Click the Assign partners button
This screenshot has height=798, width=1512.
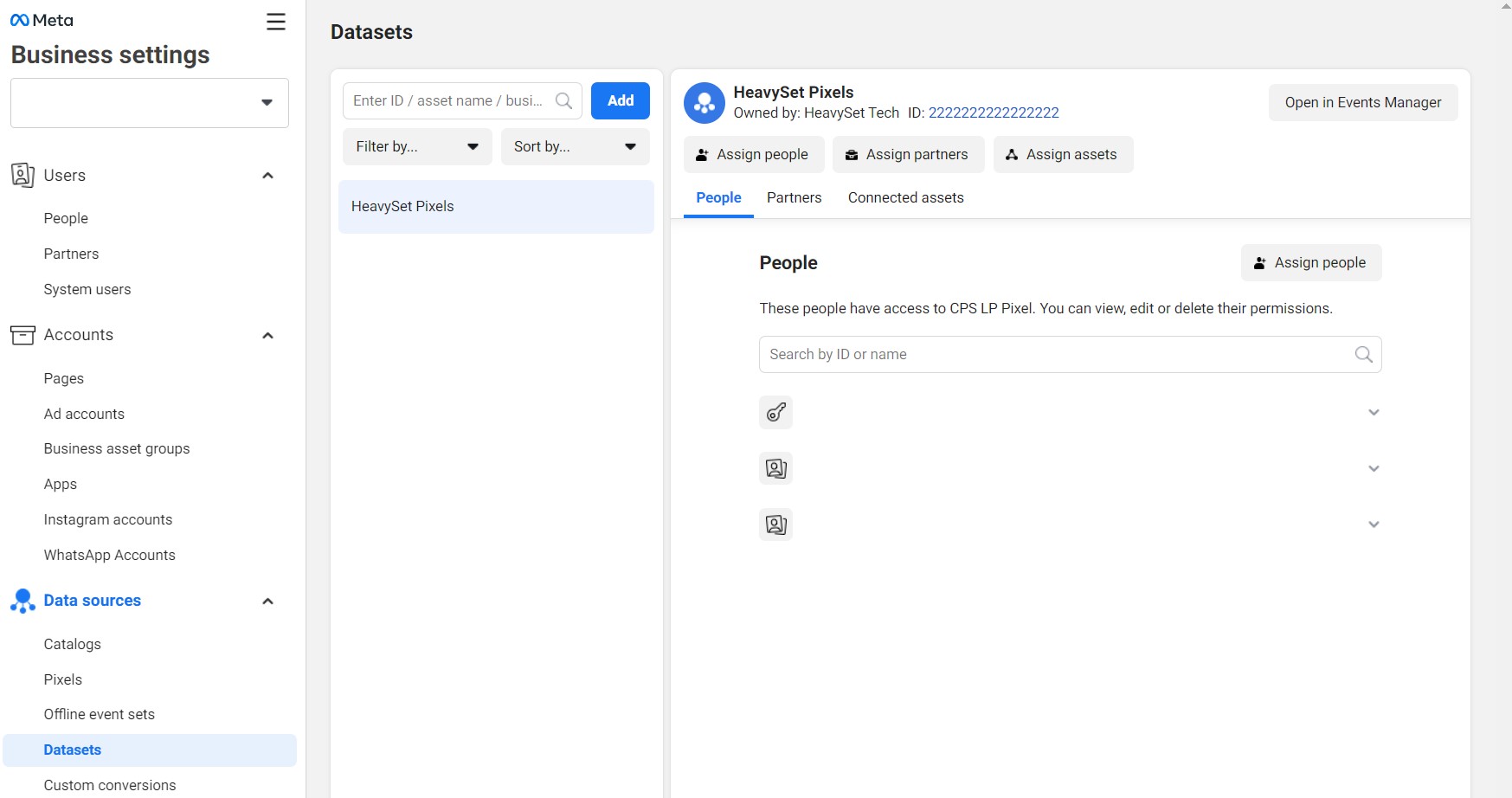tap(909, 154)
